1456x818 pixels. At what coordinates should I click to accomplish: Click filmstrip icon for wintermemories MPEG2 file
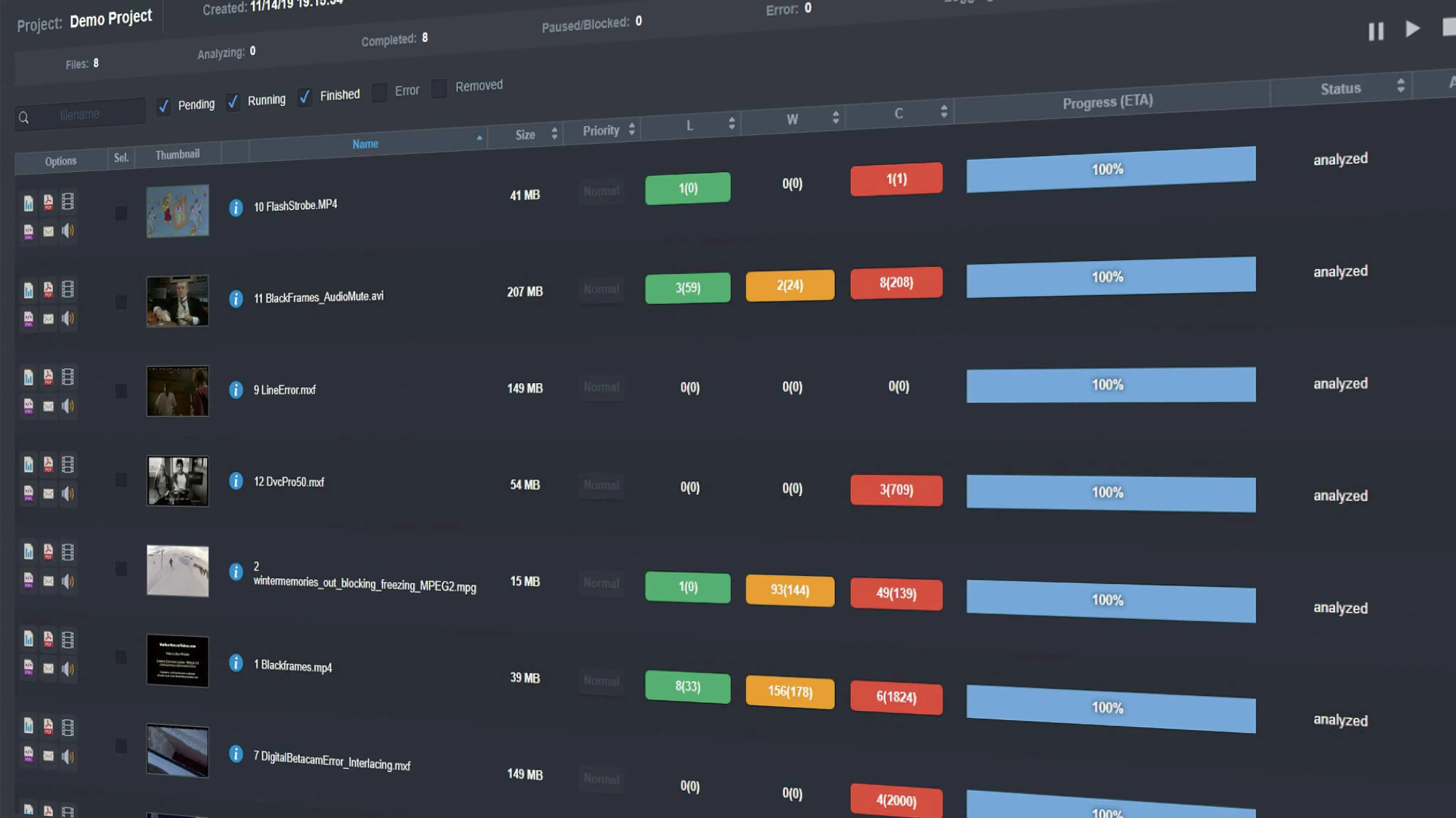tap(68, 552)
